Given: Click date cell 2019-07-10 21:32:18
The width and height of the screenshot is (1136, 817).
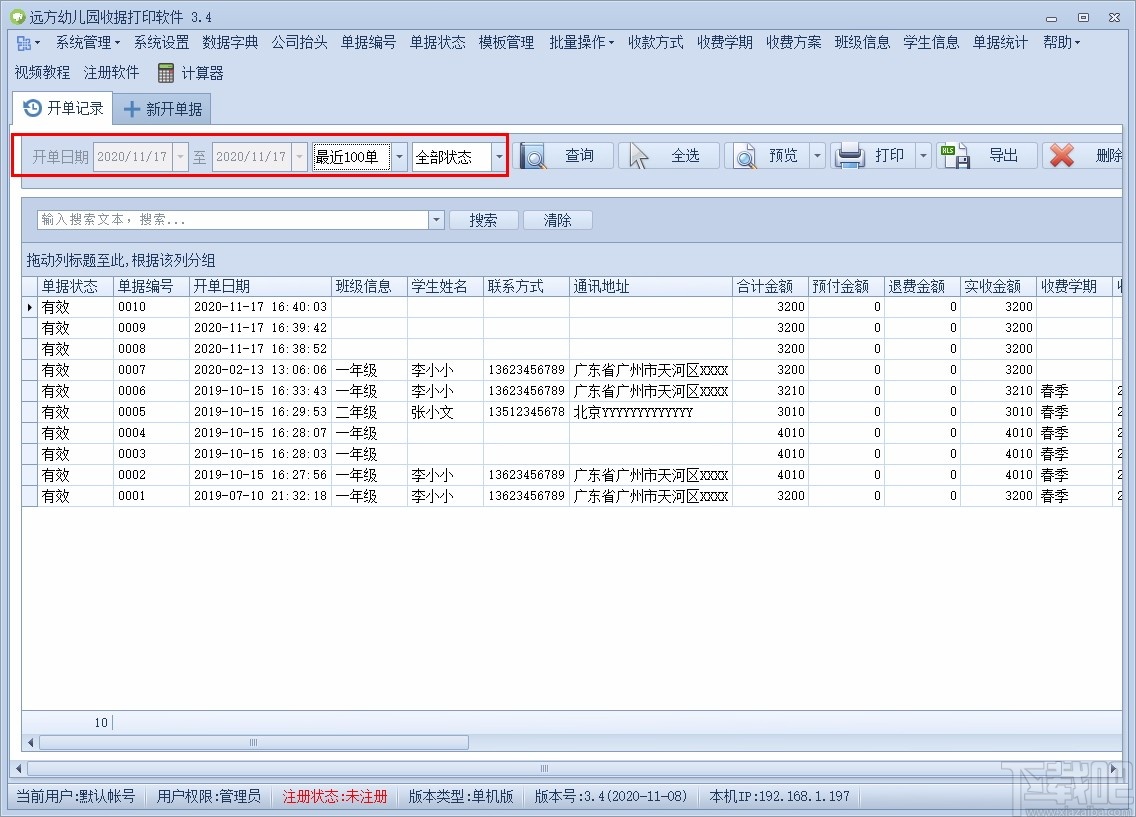Looking at the screenshot, I should click(x=260, y=496).
